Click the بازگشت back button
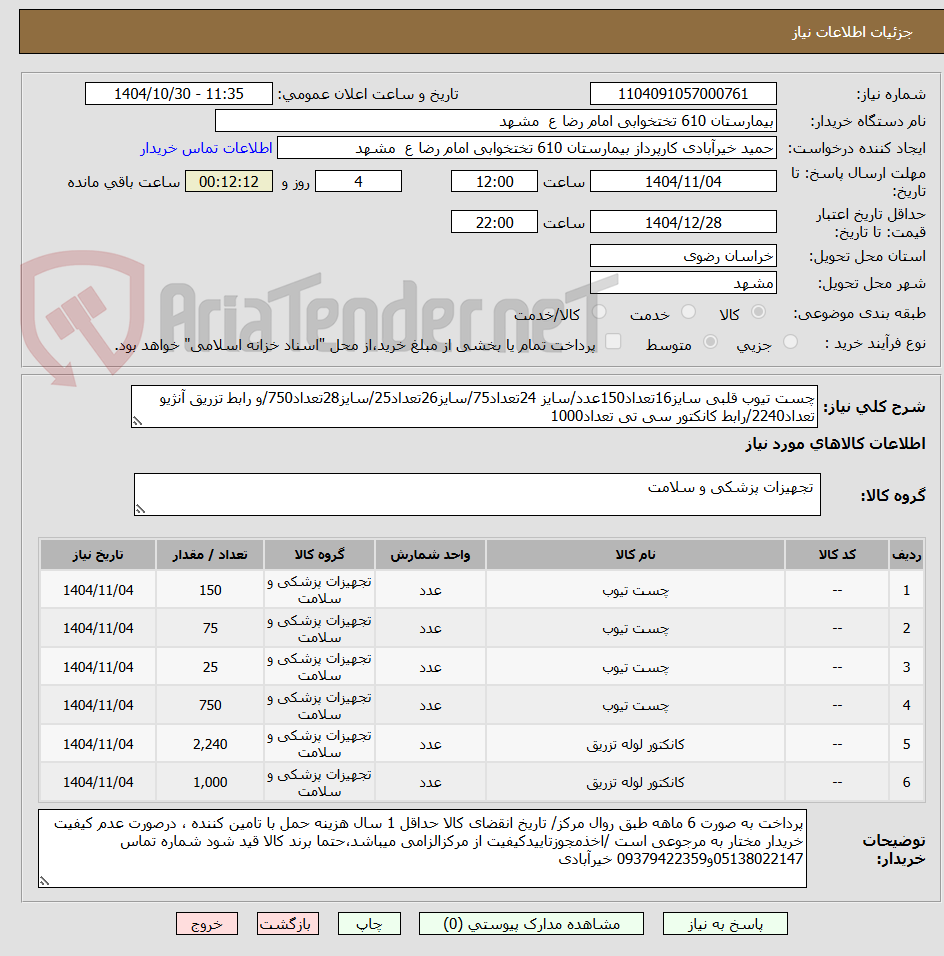Viewport: 944px width, 956px height. (x=288, y=924)
